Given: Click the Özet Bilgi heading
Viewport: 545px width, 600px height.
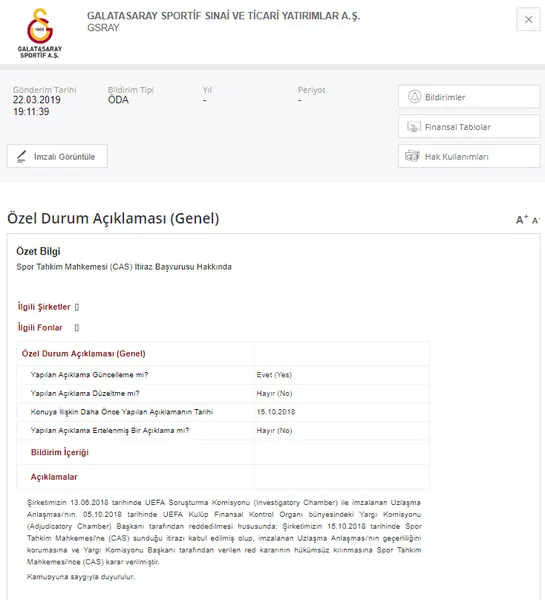Looking at the screenshot, I should pos(38,251).
